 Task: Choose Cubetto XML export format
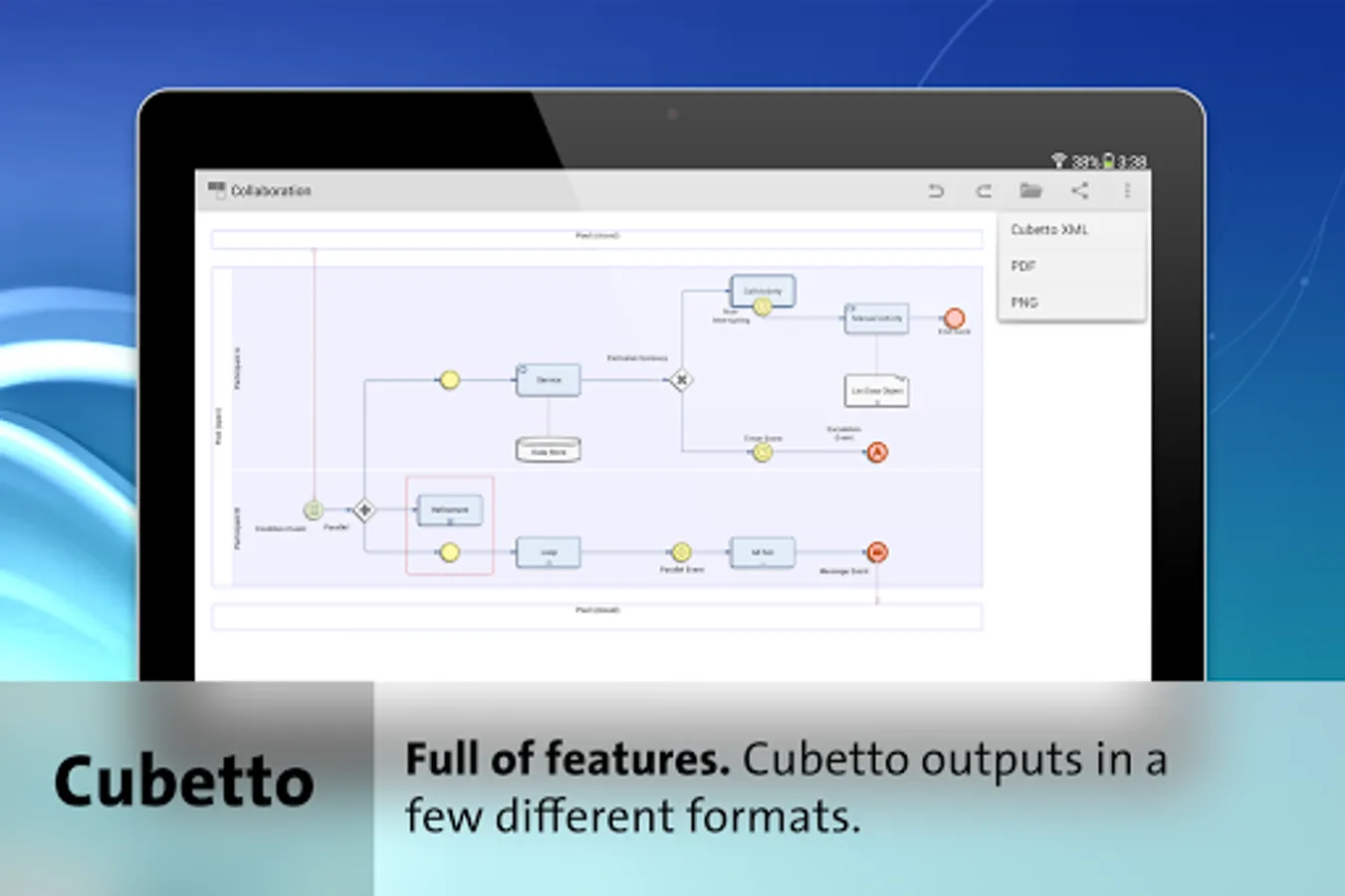tap(1071, 229)
